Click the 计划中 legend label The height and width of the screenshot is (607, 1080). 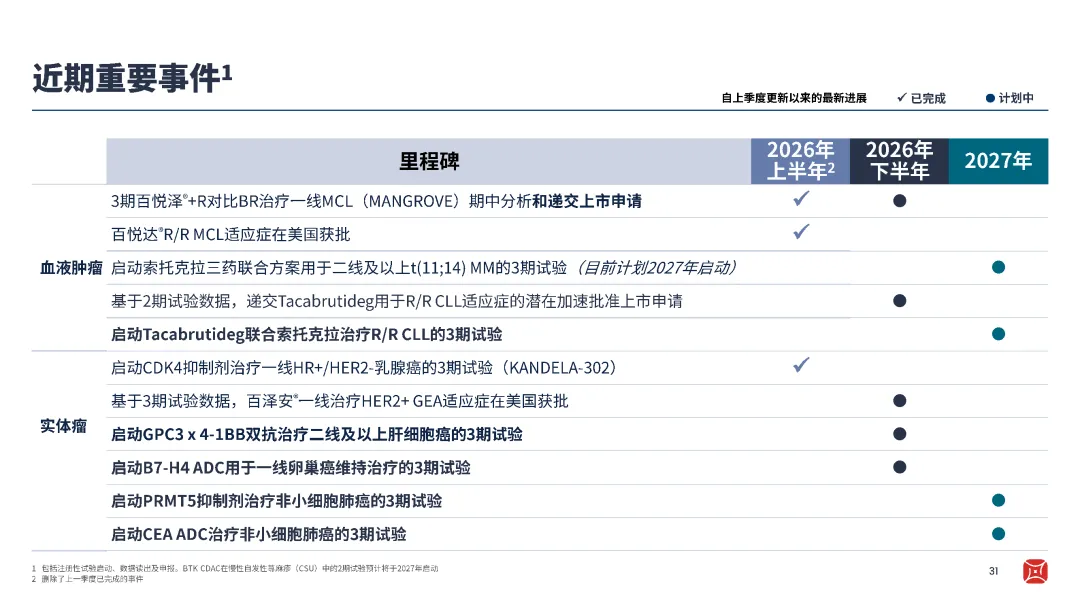point(1016,99)
